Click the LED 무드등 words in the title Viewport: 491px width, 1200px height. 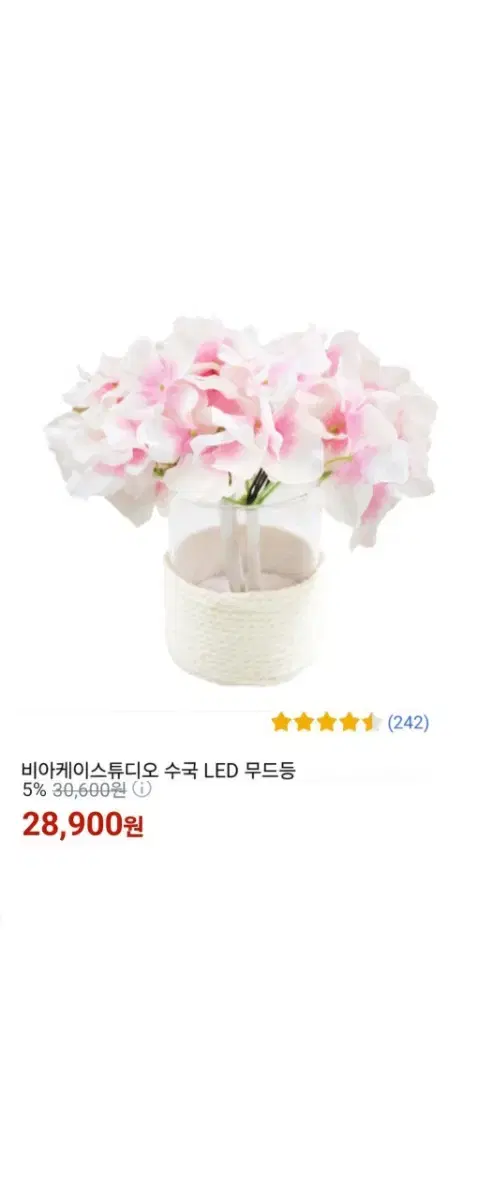pos(249,770)
